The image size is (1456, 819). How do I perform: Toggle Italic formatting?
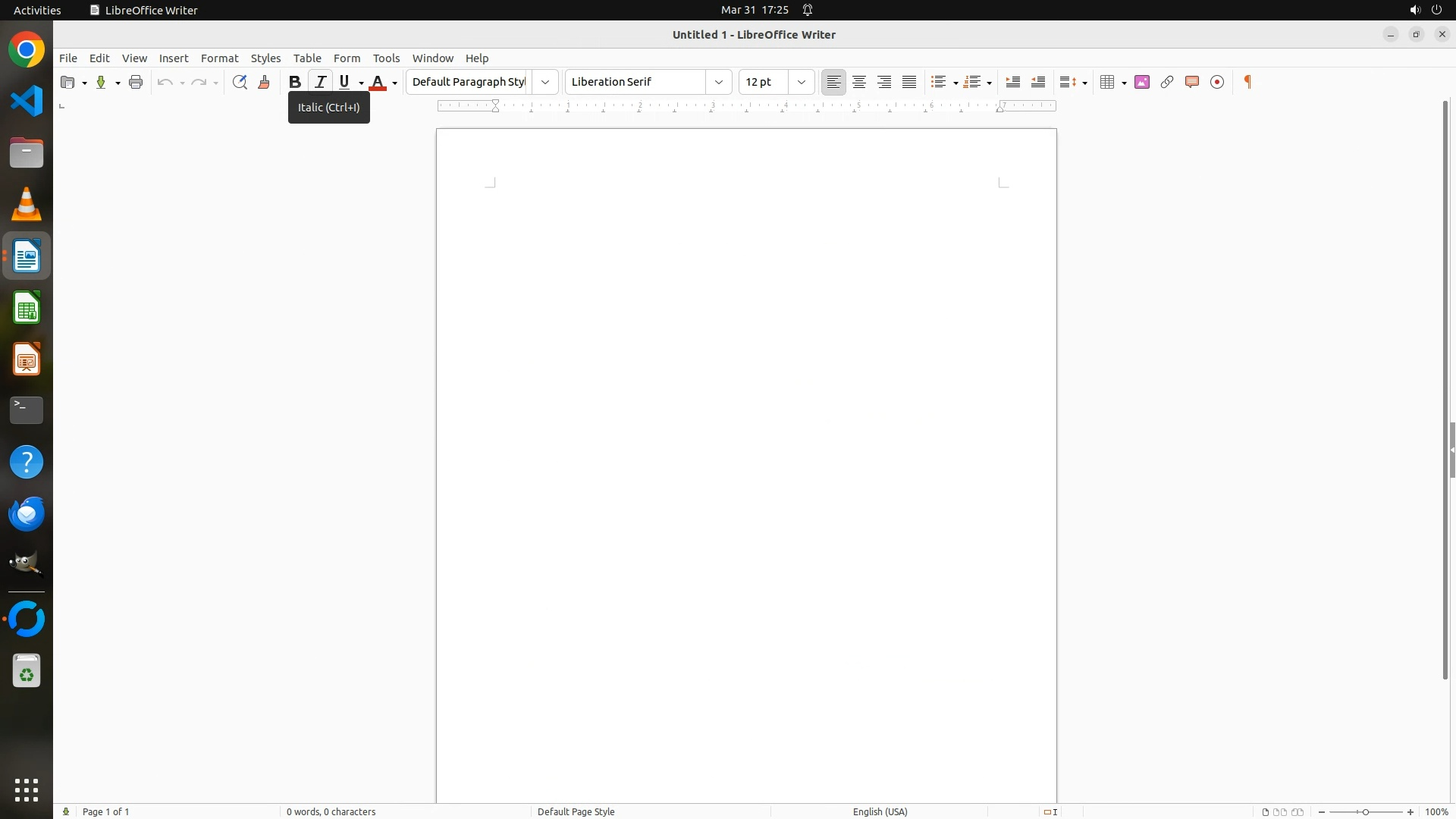(x=320, y=82)
